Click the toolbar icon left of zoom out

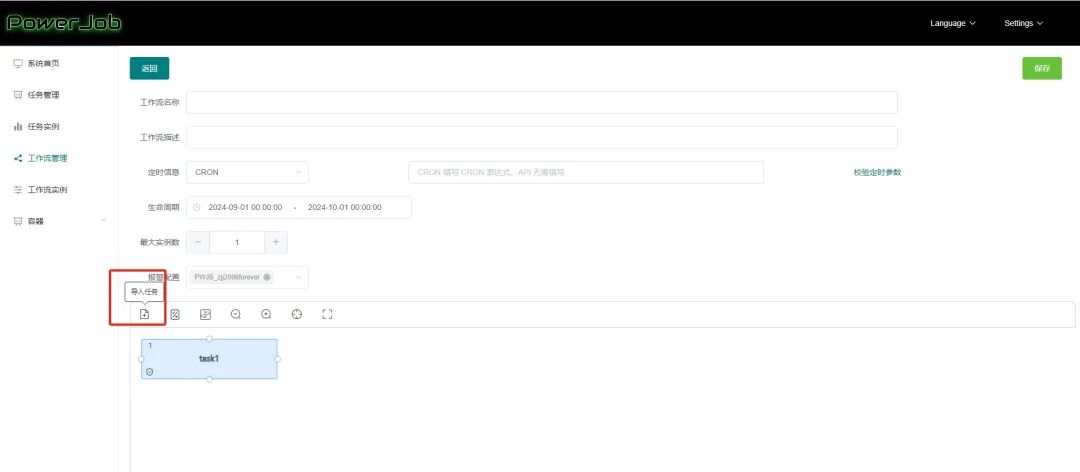pos(205,314)
